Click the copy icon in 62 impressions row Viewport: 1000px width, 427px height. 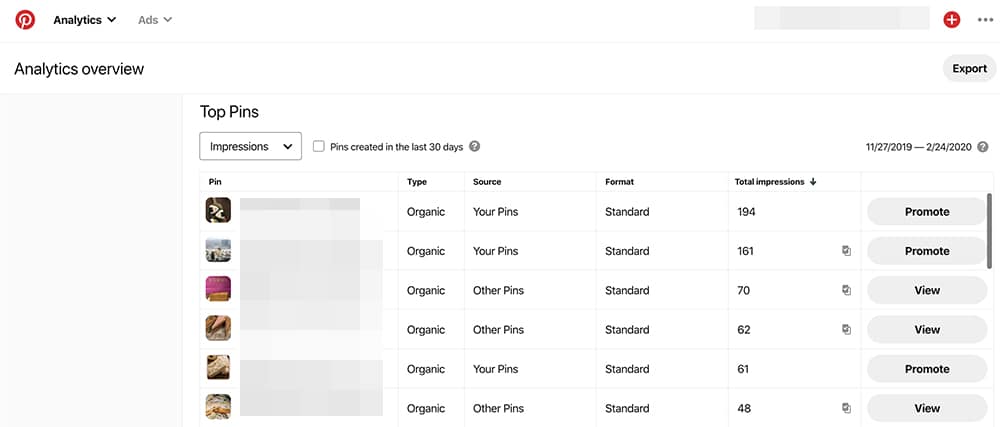(x=846, y=329)
